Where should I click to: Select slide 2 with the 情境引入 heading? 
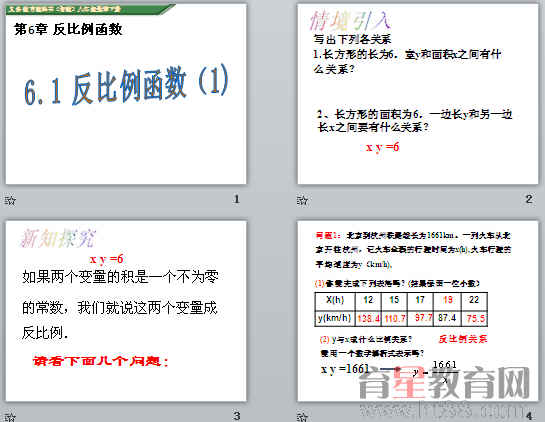[418, 94]
